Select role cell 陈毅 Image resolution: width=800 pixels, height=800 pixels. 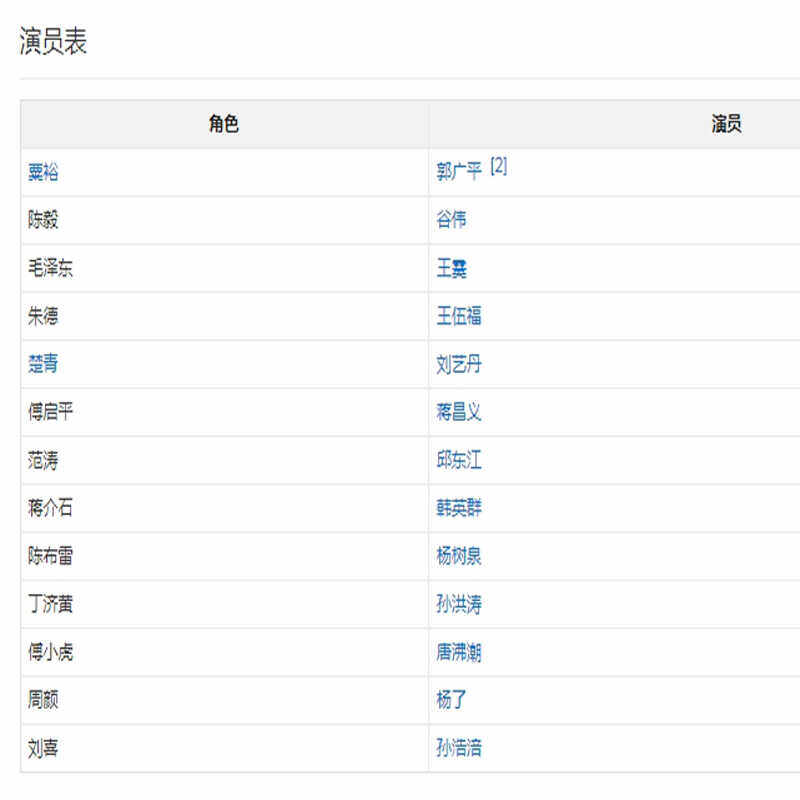point(224,220)
